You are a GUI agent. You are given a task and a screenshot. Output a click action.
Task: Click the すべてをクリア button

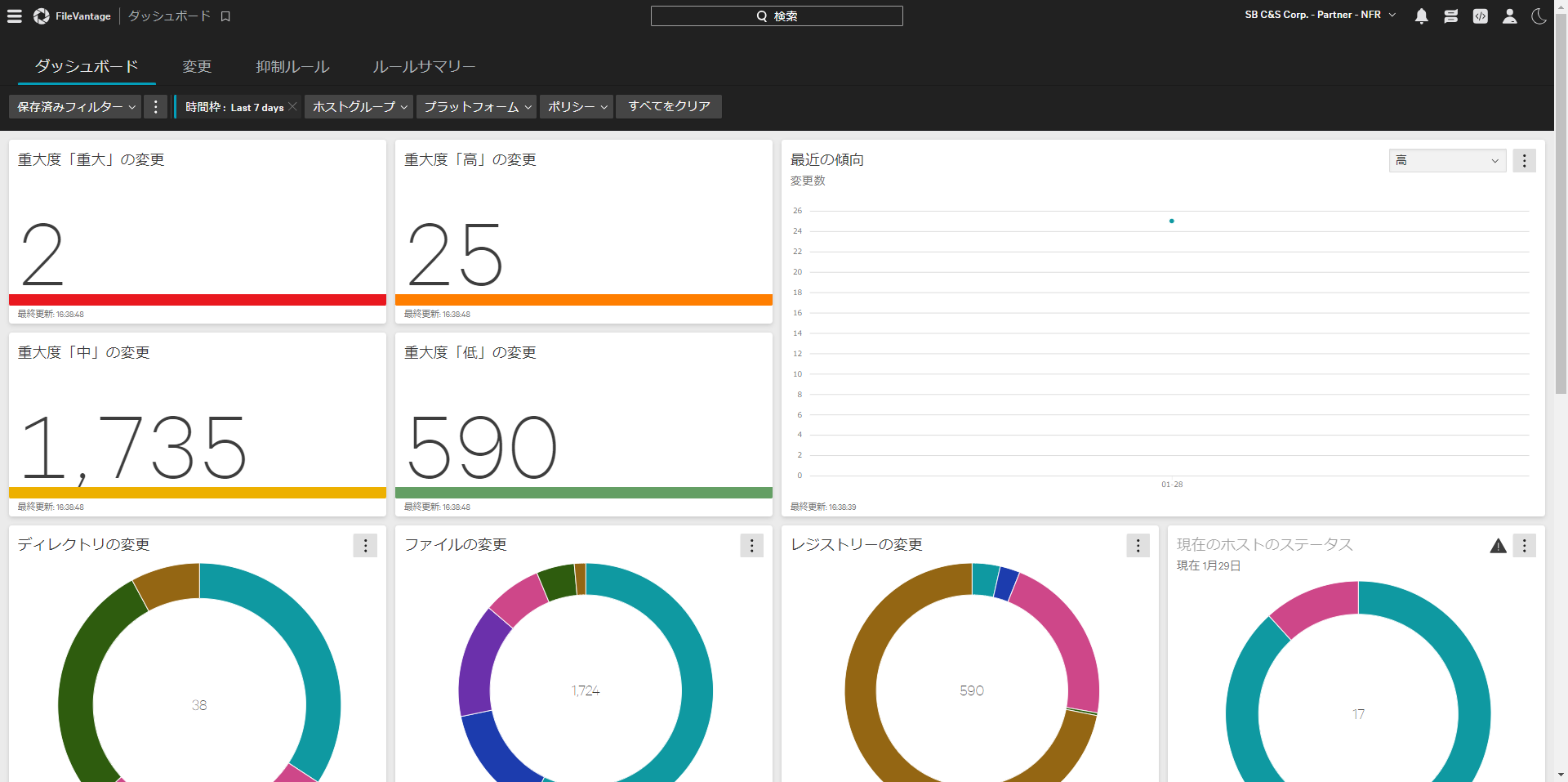point(669,107)
